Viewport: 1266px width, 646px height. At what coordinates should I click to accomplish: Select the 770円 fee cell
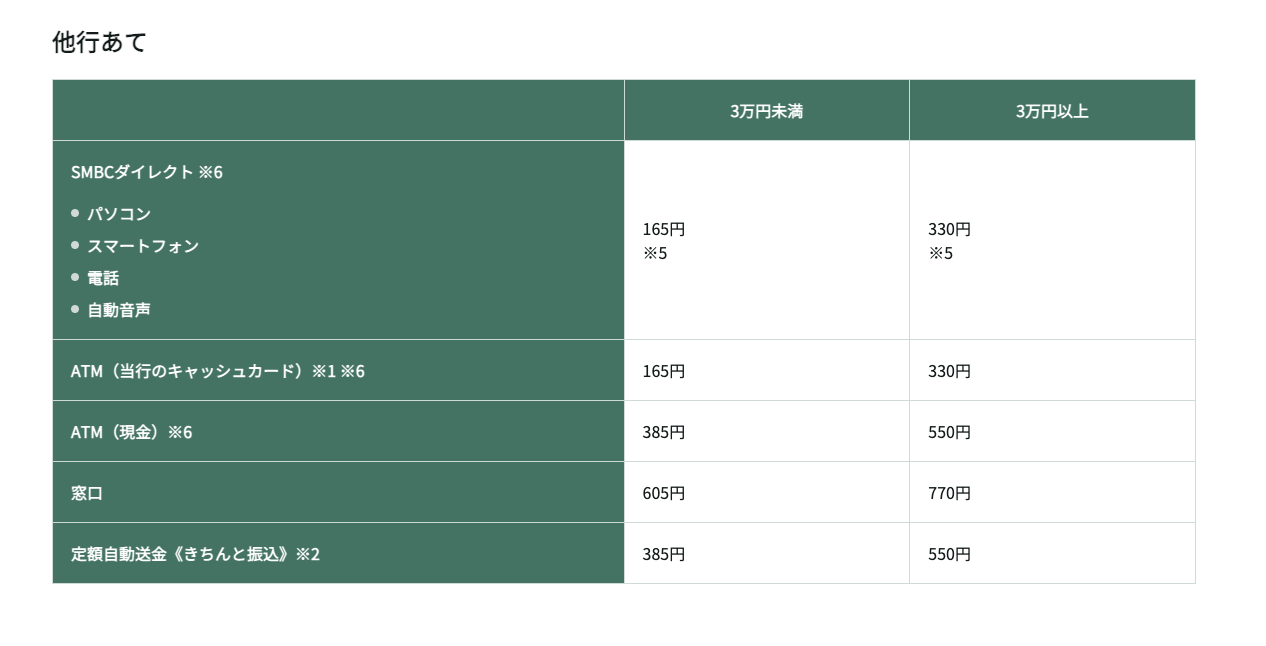click(949, 493)
